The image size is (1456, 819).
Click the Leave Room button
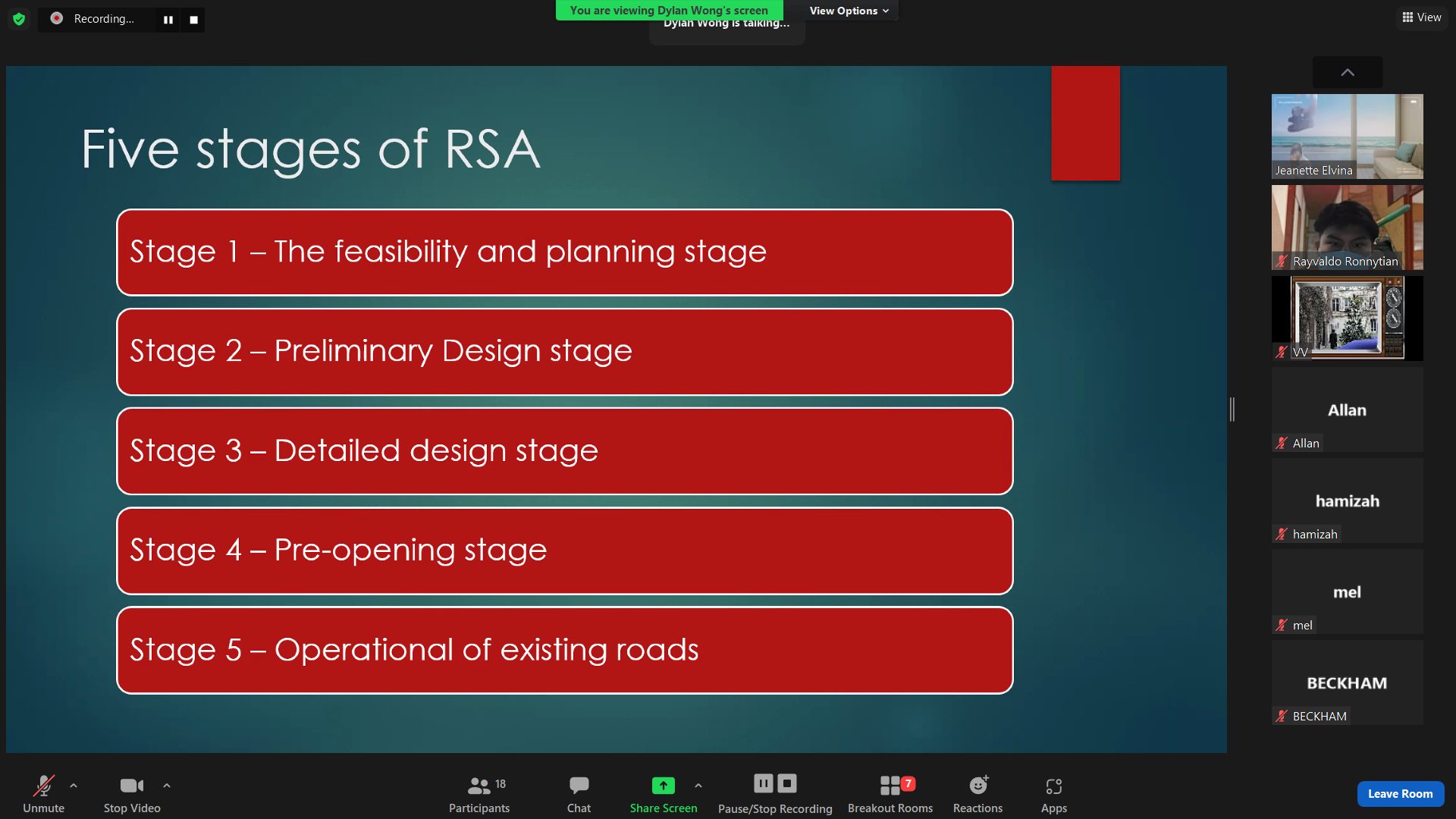(1401, 793)
